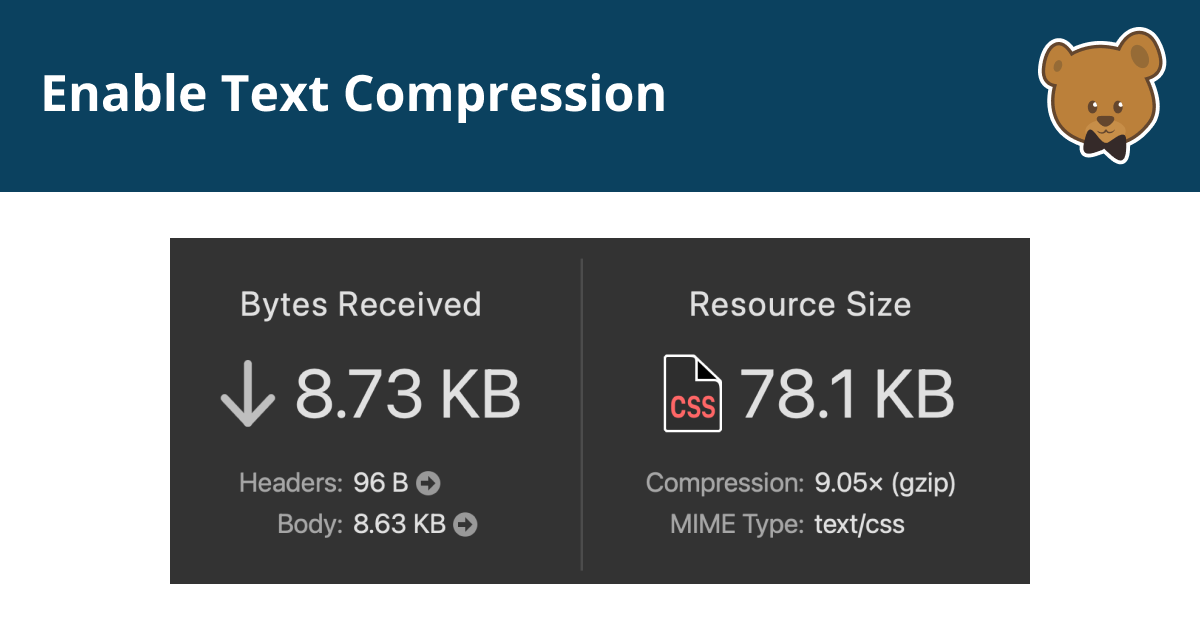Screen dimensions: 1200x630
Task: Click the vertical divider between panels
Action: 581,415
